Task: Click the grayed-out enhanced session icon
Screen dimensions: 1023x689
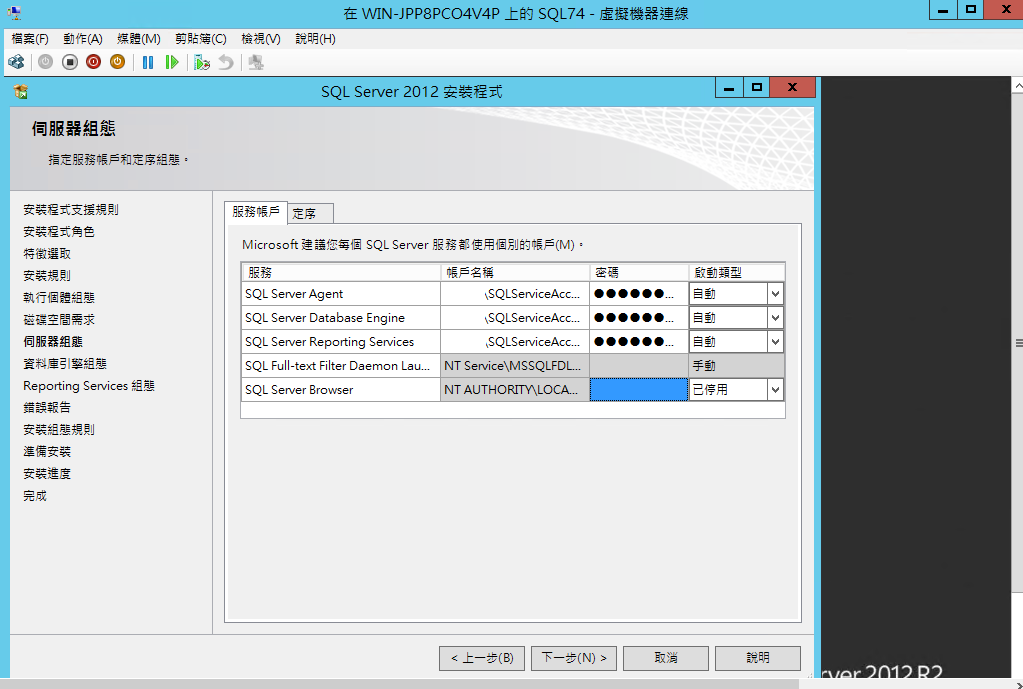Action: (x=256, y=63)
